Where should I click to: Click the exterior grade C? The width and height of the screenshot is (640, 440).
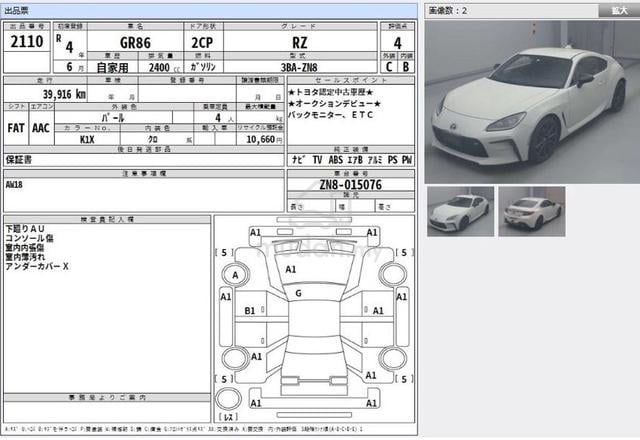389,67
